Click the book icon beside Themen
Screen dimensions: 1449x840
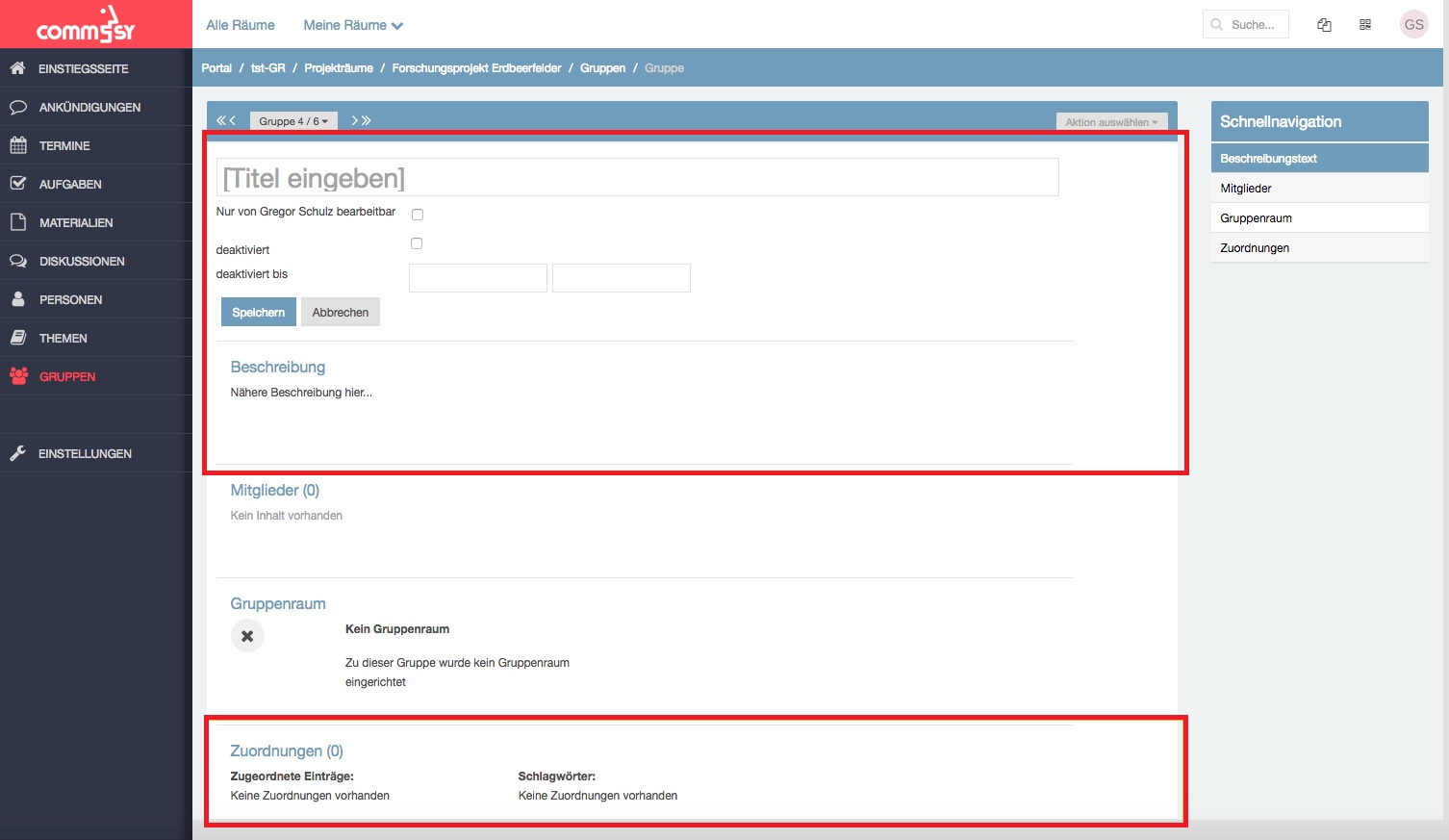(17, 338)
